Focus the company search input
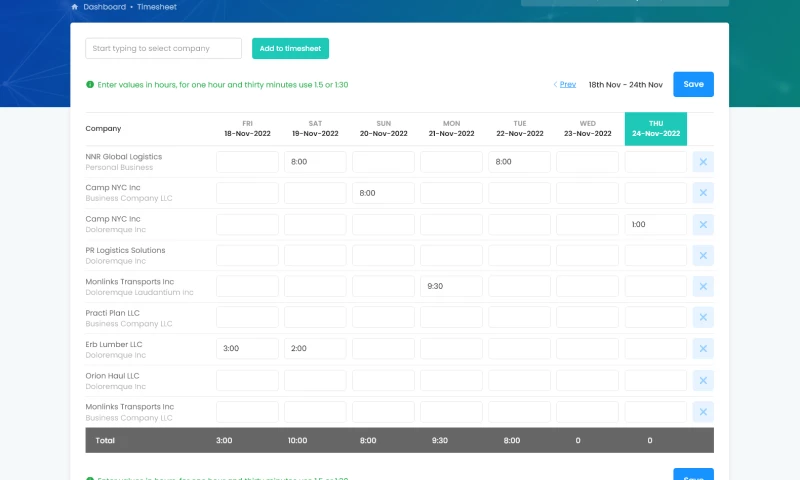The height and width of the screenshot is (480, 800). pos(163,48)
